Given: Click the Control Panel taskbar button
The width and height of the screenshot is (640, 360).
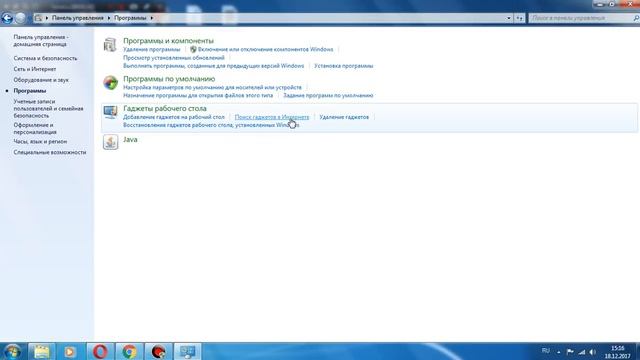Looking at the screenshot, I should pyautogui.click(x=188, y=351).
